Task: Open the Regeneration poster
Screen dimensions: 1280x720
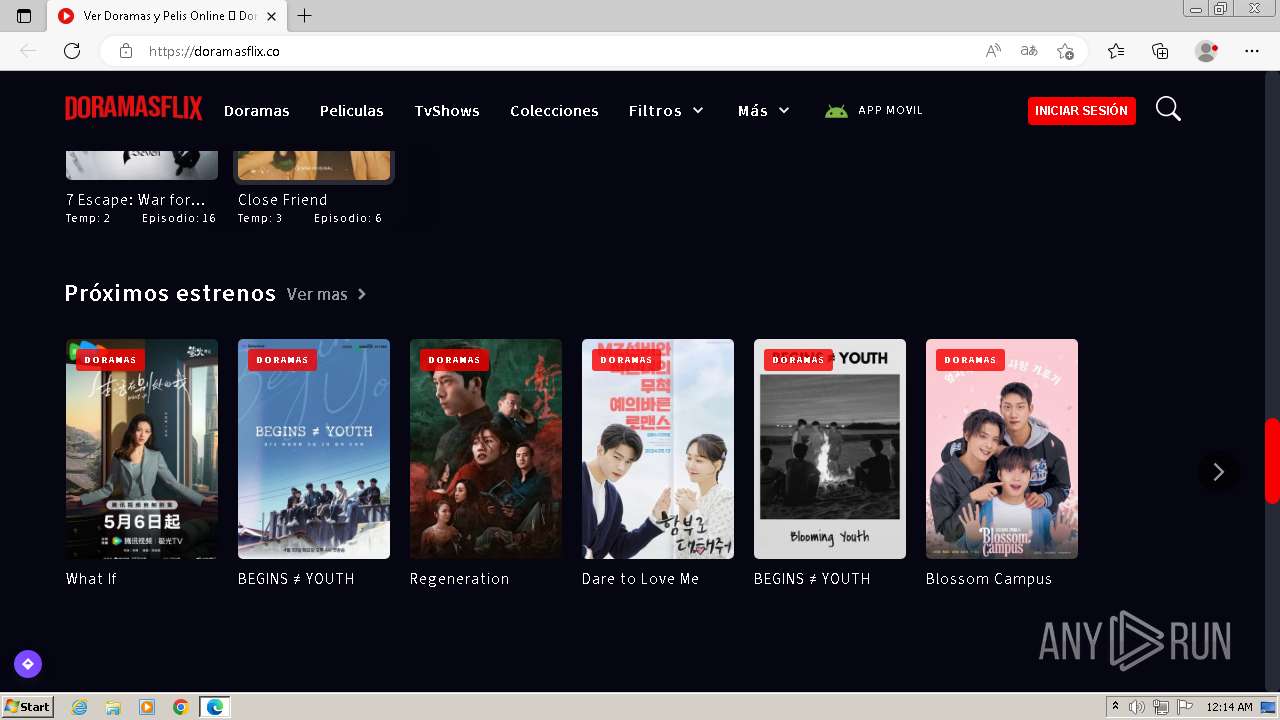Action: 486,449
